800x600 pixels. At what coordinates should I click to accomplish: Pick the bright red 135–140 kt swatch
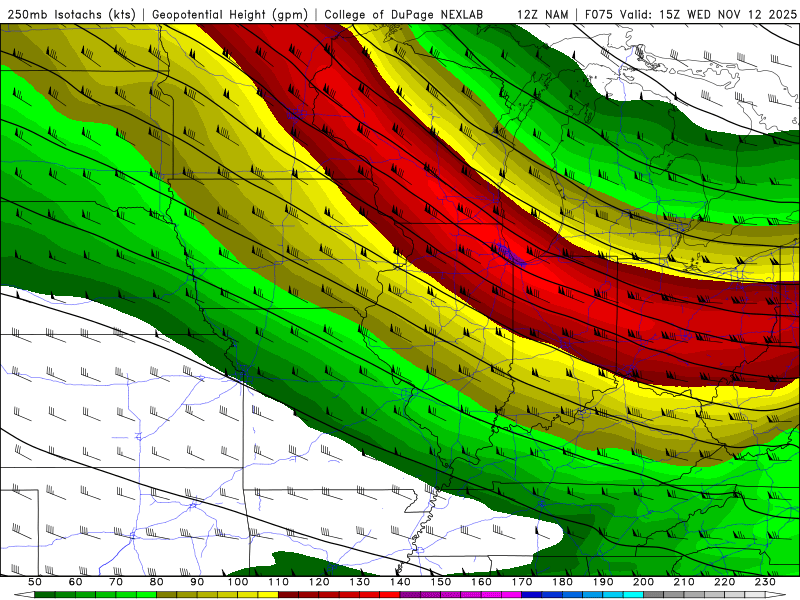pyautogui.click(x=390, y=594)
